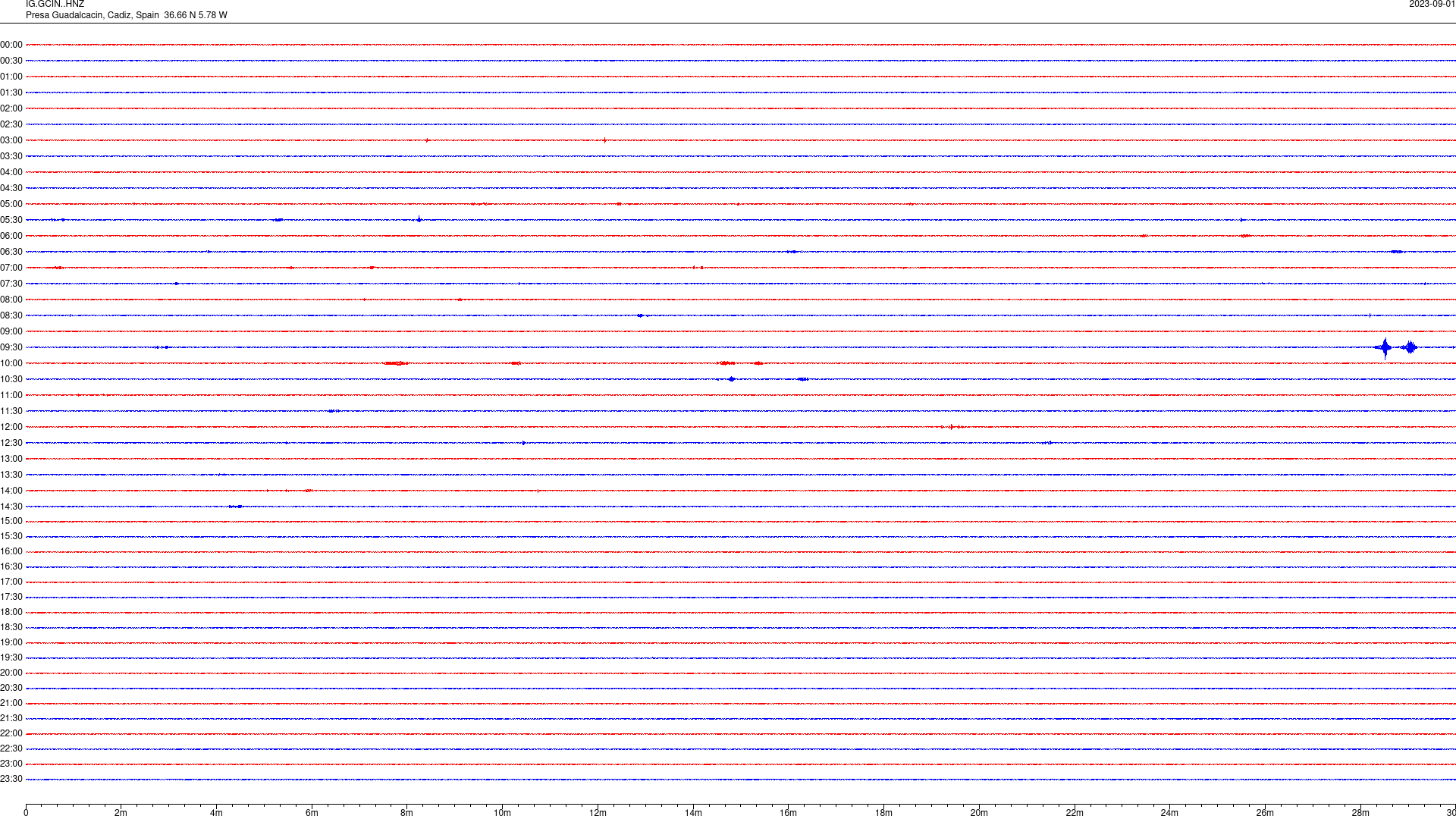Select the 17:30 trace time label

tap(11, 597)
